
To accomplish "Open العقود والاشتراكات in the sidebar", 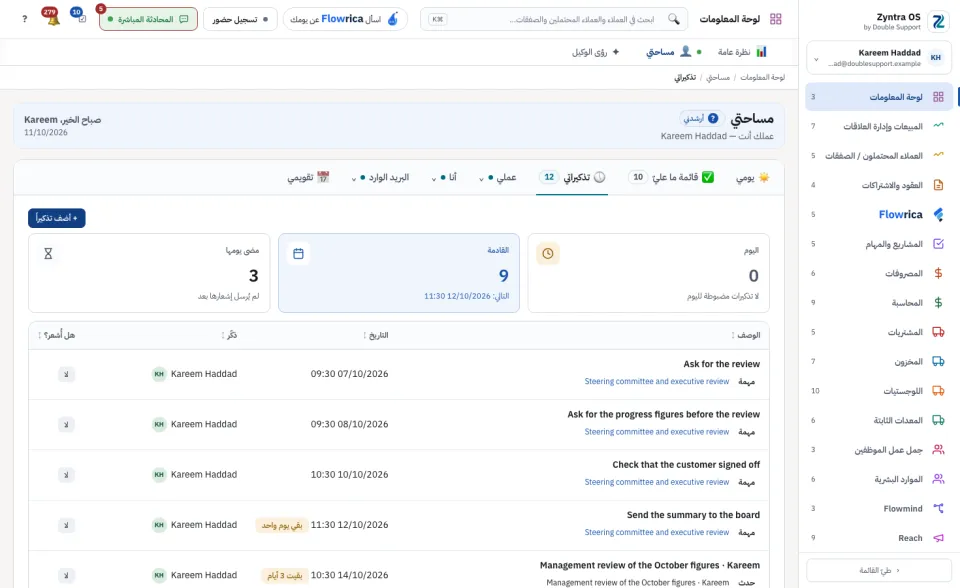I will (x=879, y=185).
